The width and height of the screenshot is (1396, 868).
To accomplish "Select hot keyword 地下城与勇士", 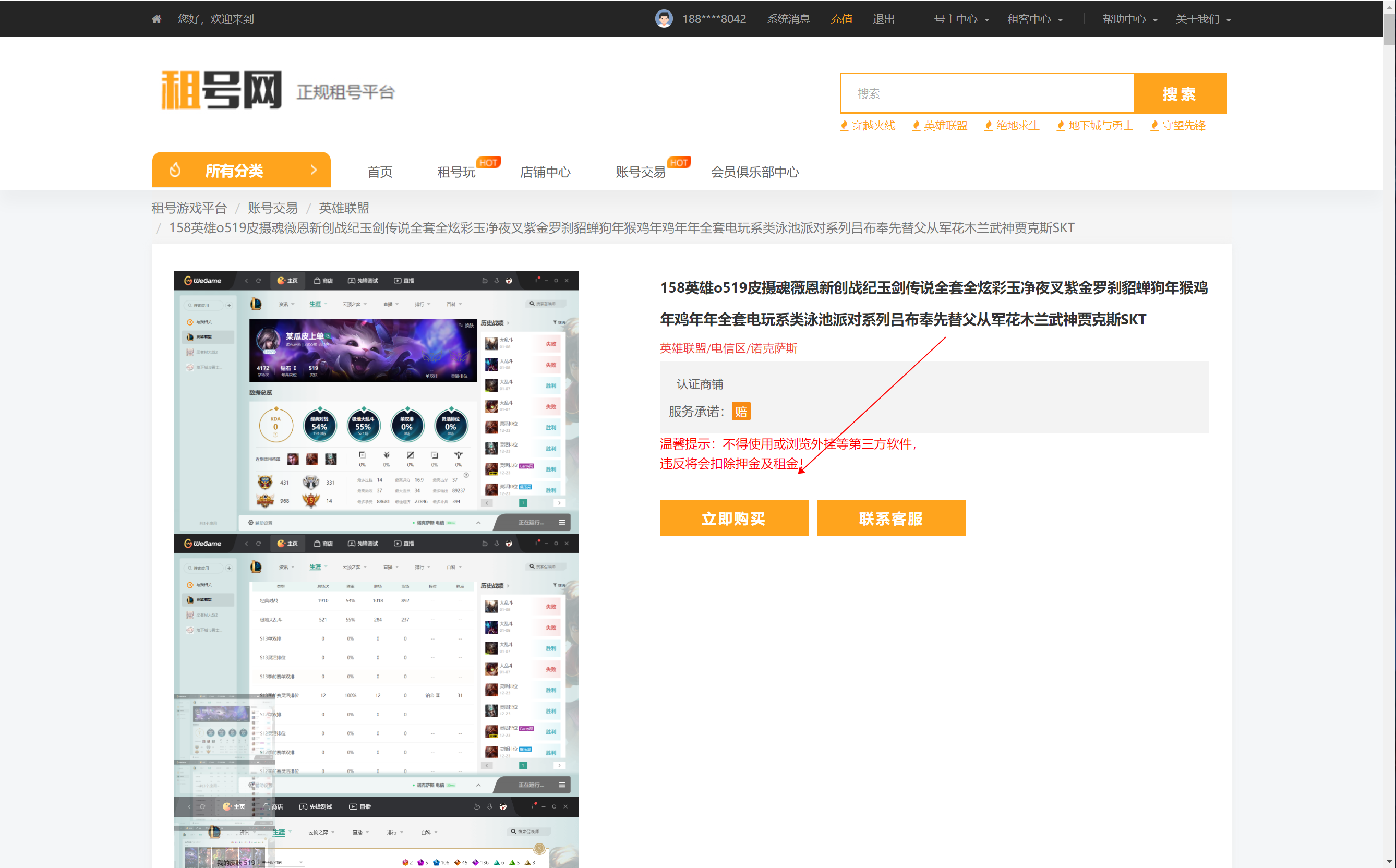I will 1101,125.
